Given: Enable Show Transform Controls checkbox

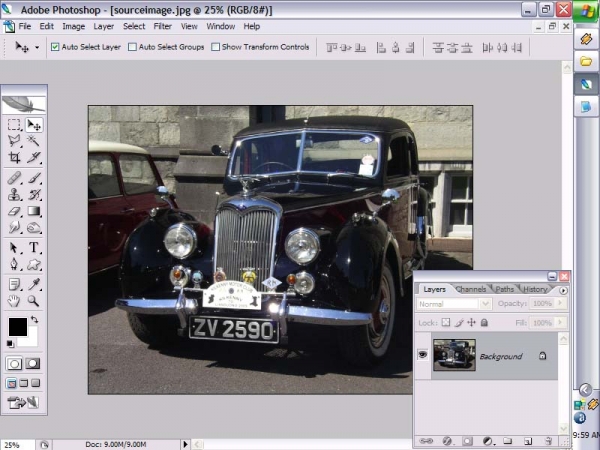Looking at the screenshot, I should tap(216, 47).
